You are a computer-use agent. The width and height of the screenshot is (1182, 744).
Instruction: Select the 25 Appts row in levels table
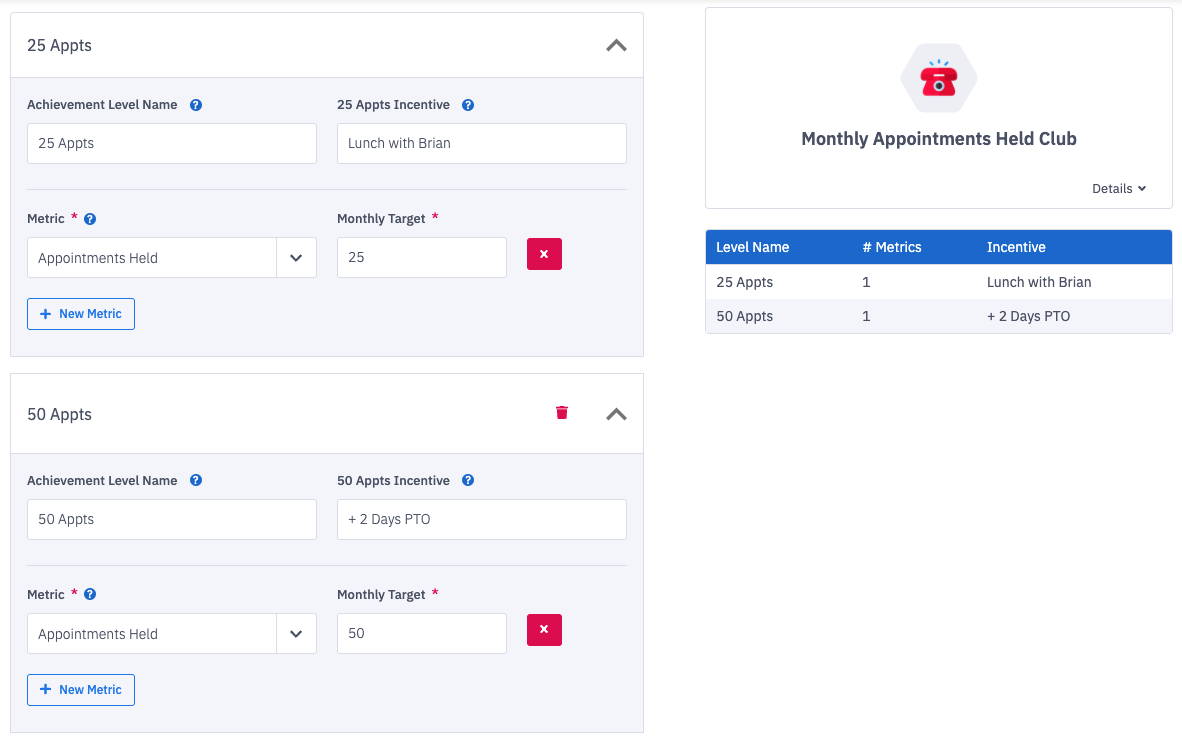938,282
